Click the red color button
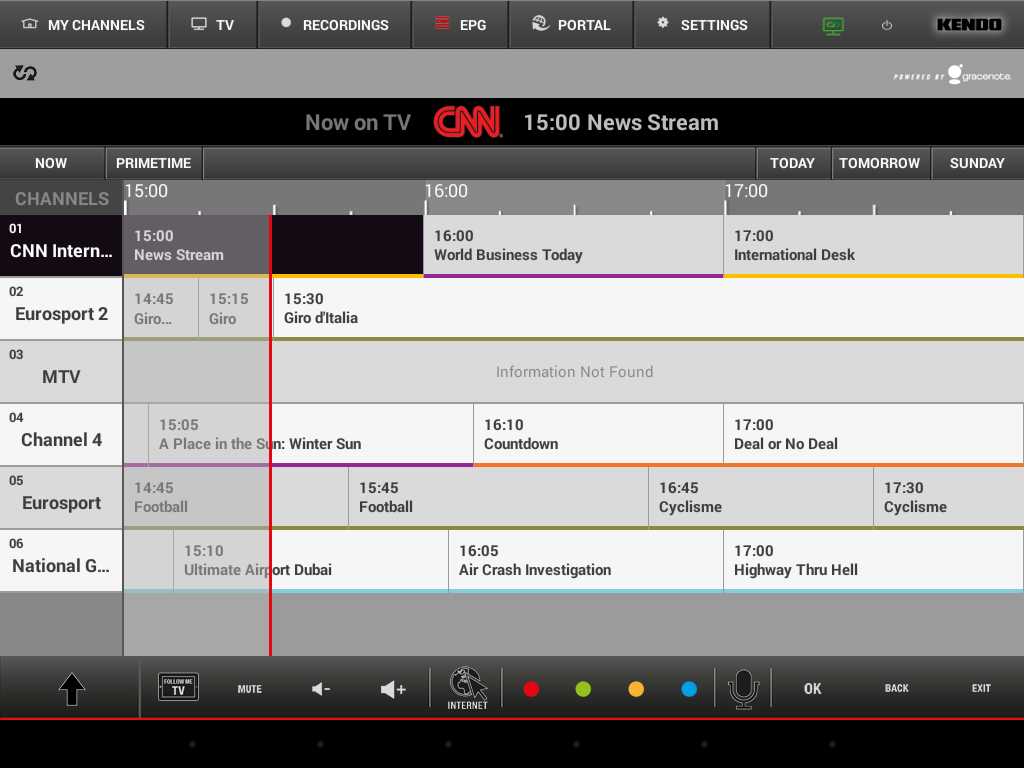 point(531,689)
